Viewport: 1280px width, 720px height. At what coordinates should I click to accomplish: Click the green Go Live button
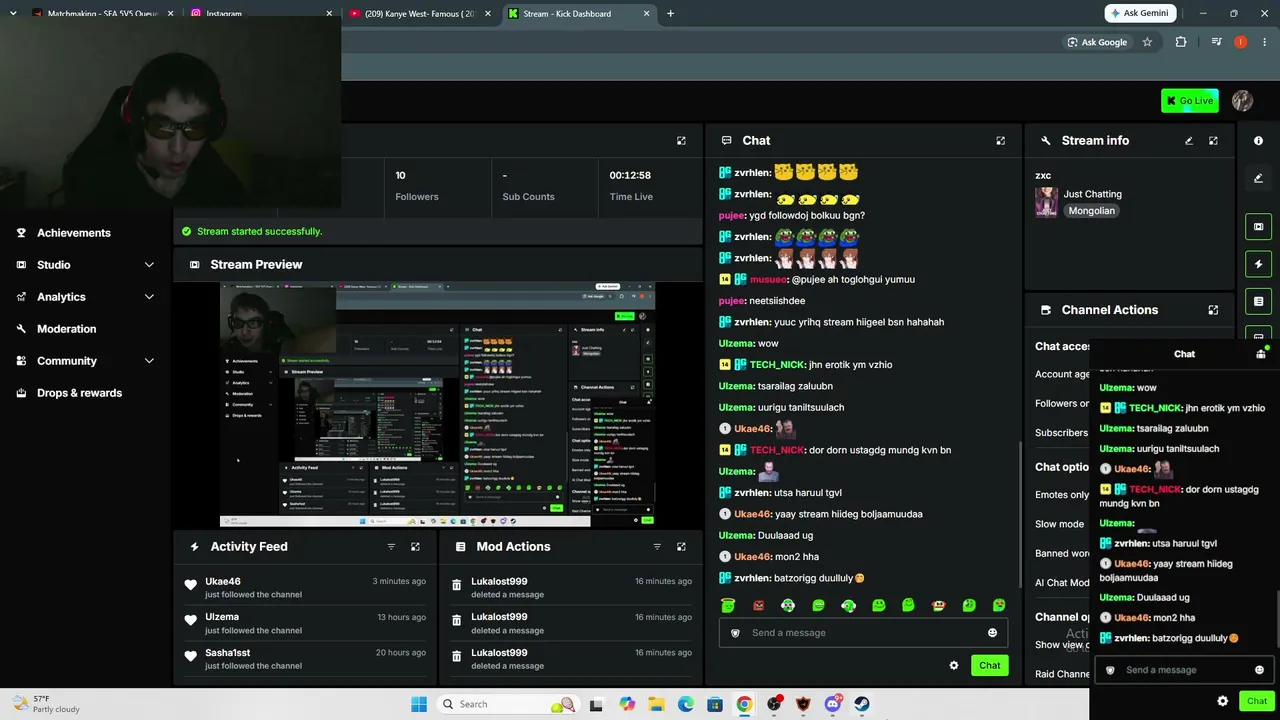click(x=1190, y=100)
